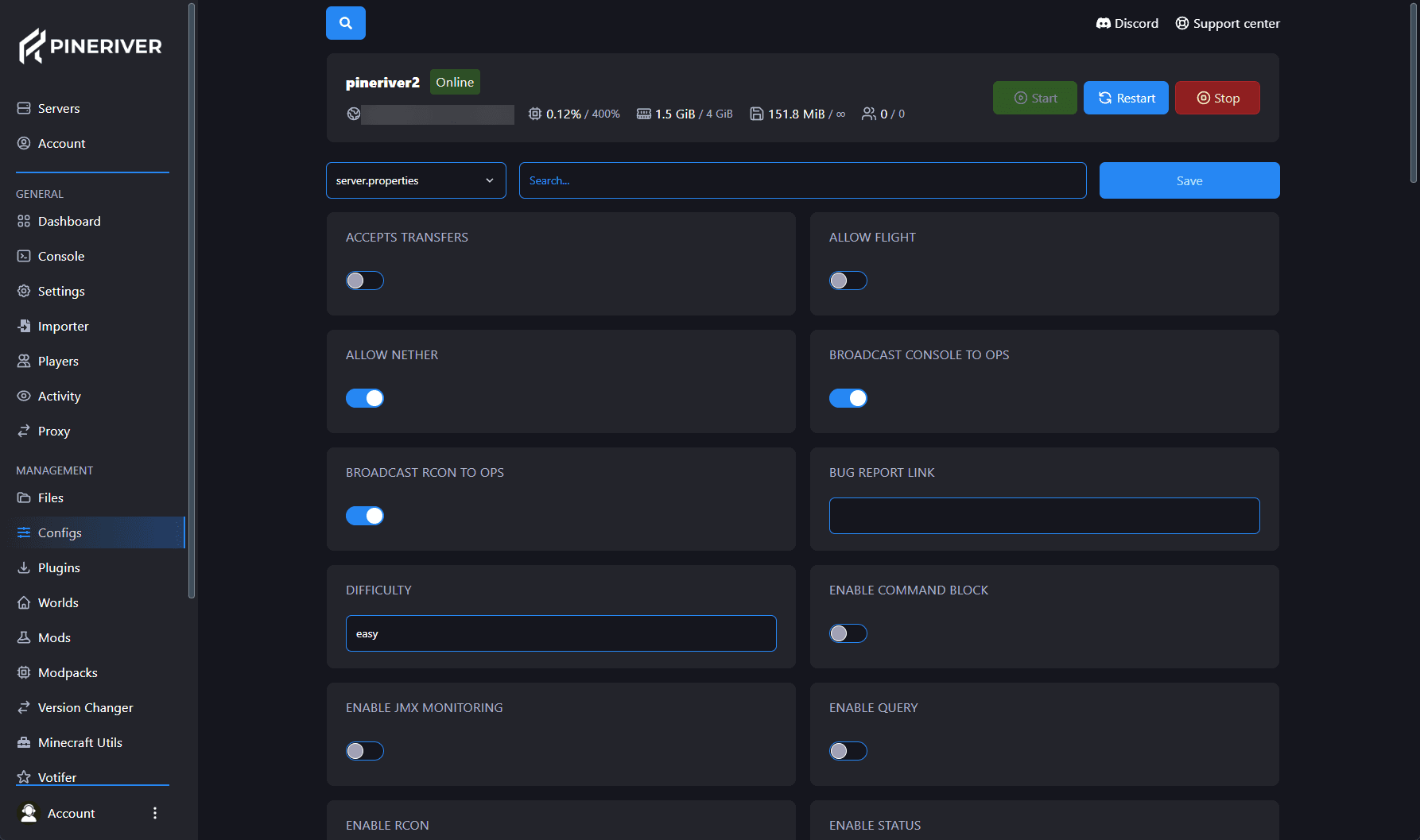The height and width of the screenshot is (840, 1420).
Task: Click the Servers icon in sidebar
Action: [x=24, y=108]
